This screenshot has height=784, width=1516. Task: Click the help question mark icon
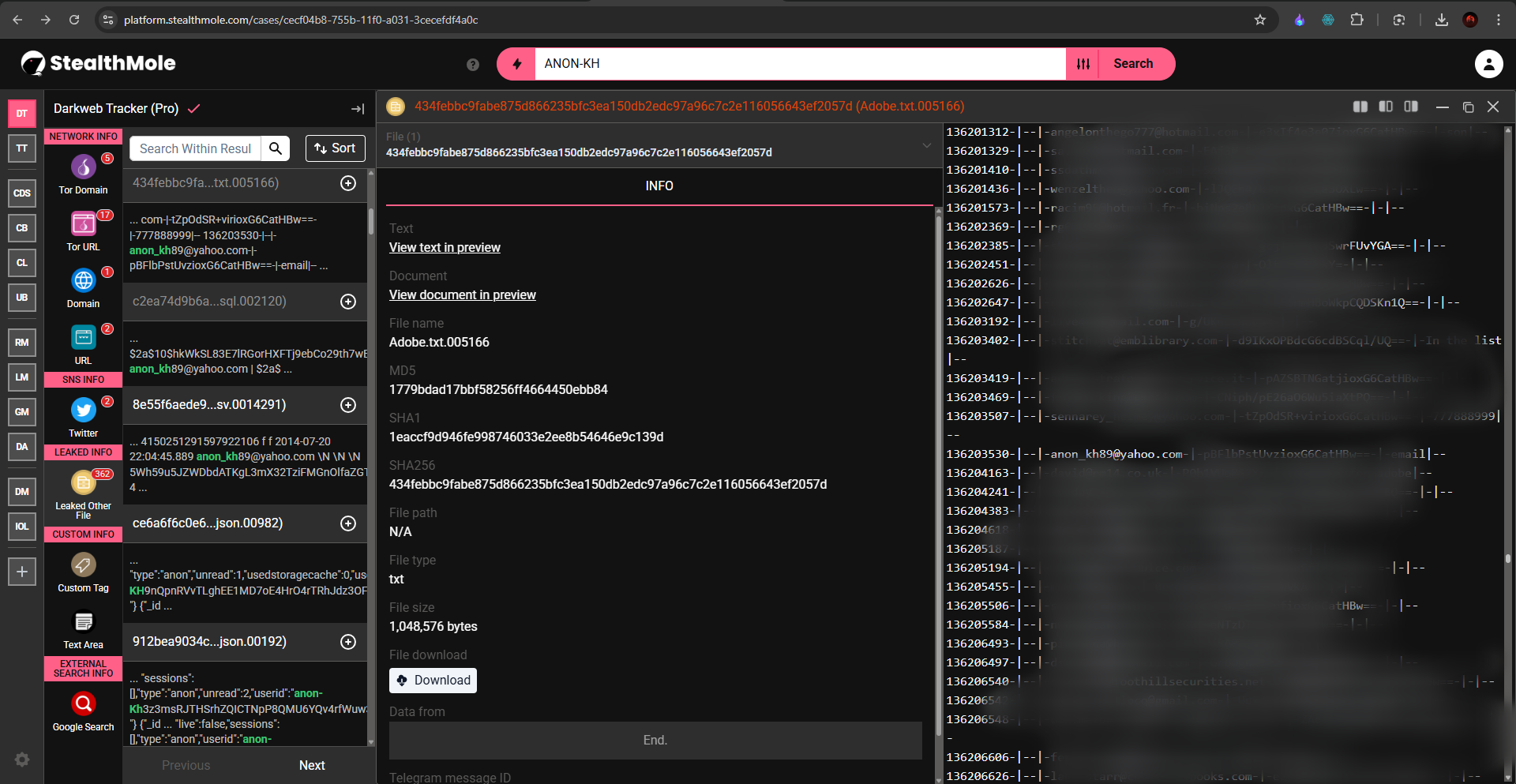coord(473,65)
